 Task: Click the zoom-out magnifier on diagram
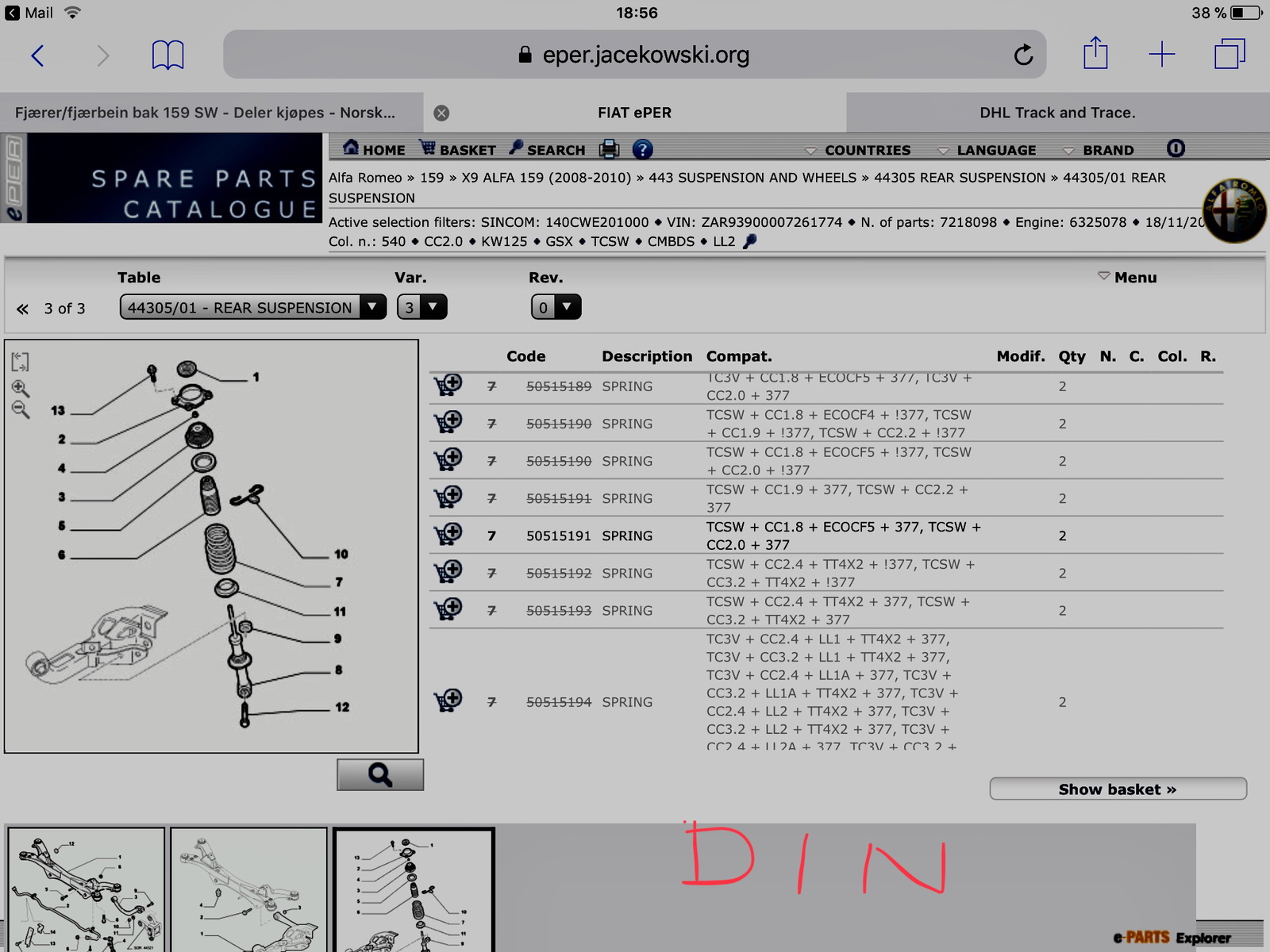[21, 410]
